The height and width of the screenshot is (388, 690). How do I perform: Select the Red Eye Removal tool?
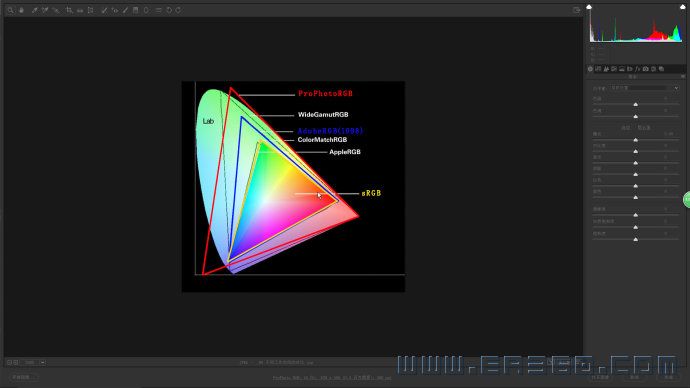115,10
